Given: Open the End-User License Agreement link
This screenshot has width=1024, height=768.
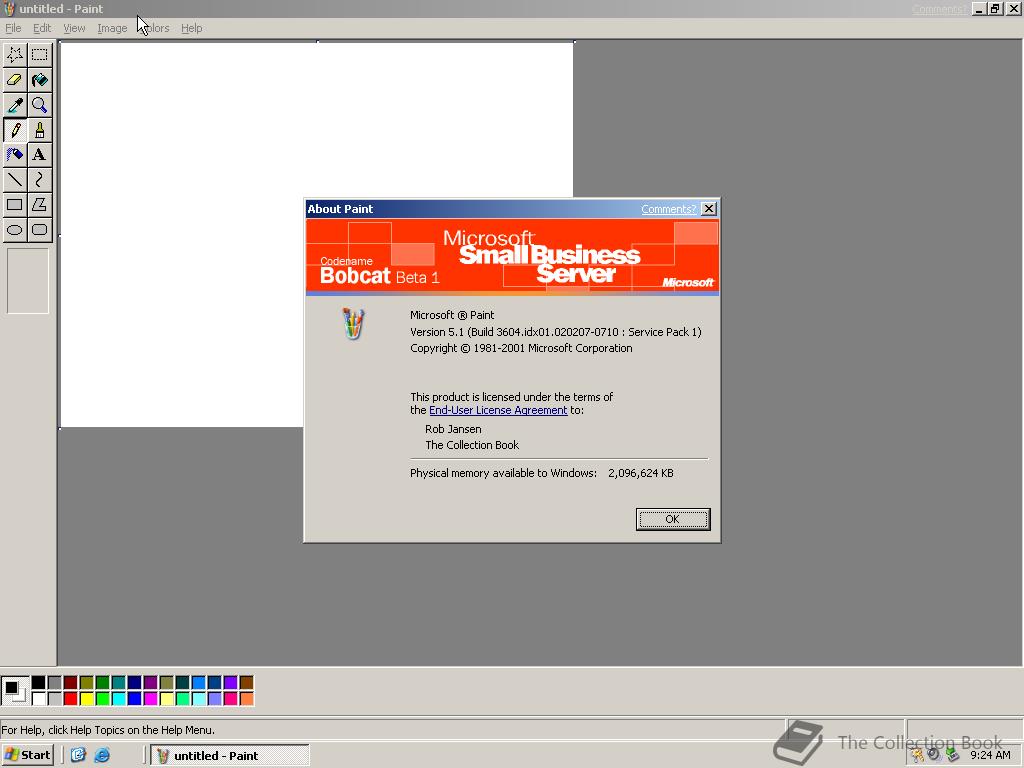Looking at the screenshot, I should coord(498,410).
